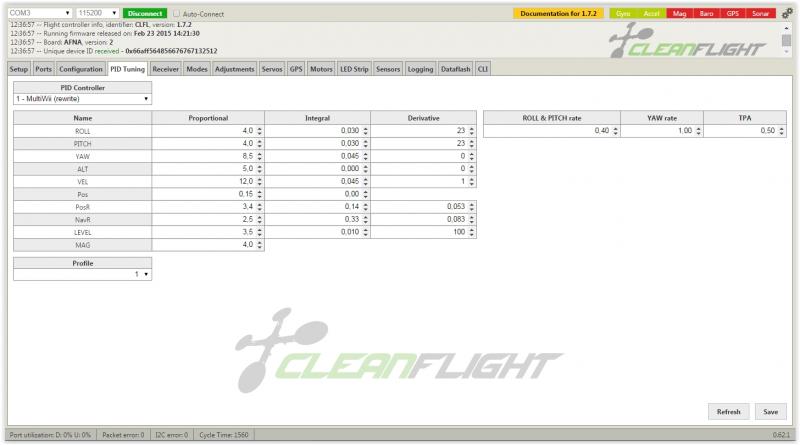
Task: Open the Logging tab
Action: [x=420, y=69]
